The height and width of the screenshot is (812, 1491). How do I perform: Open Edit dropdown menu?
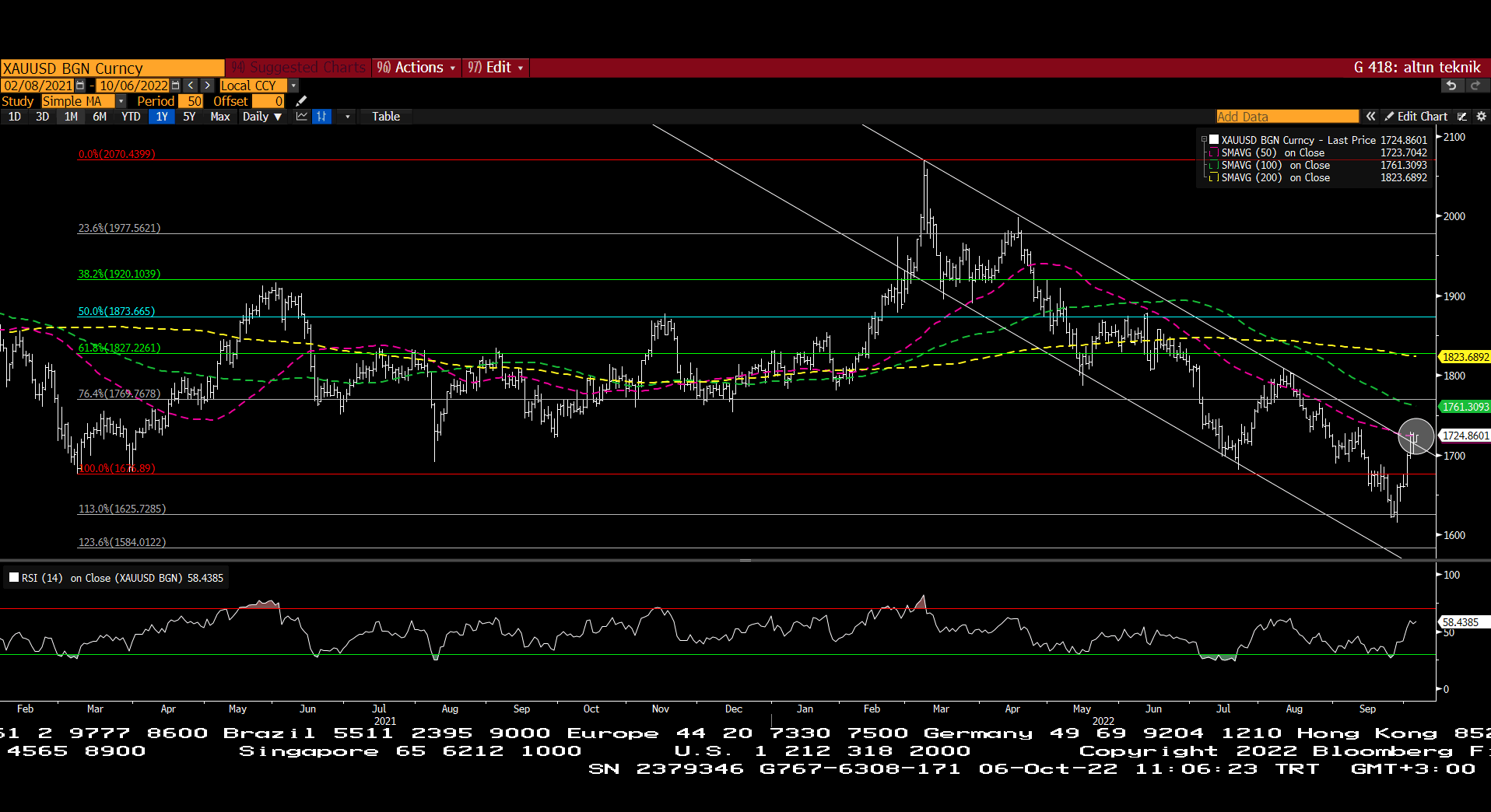(x=496, y=68)
